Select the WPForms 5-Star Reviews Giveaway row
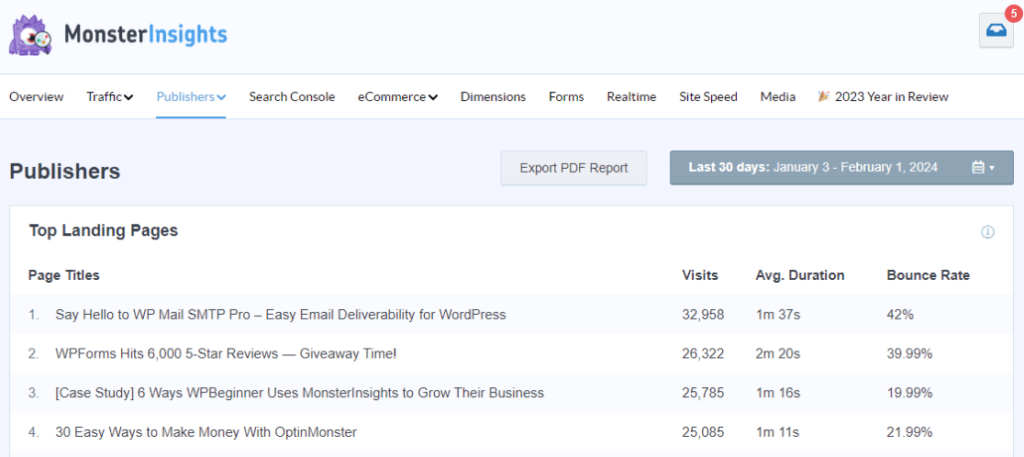 [226, 353]
